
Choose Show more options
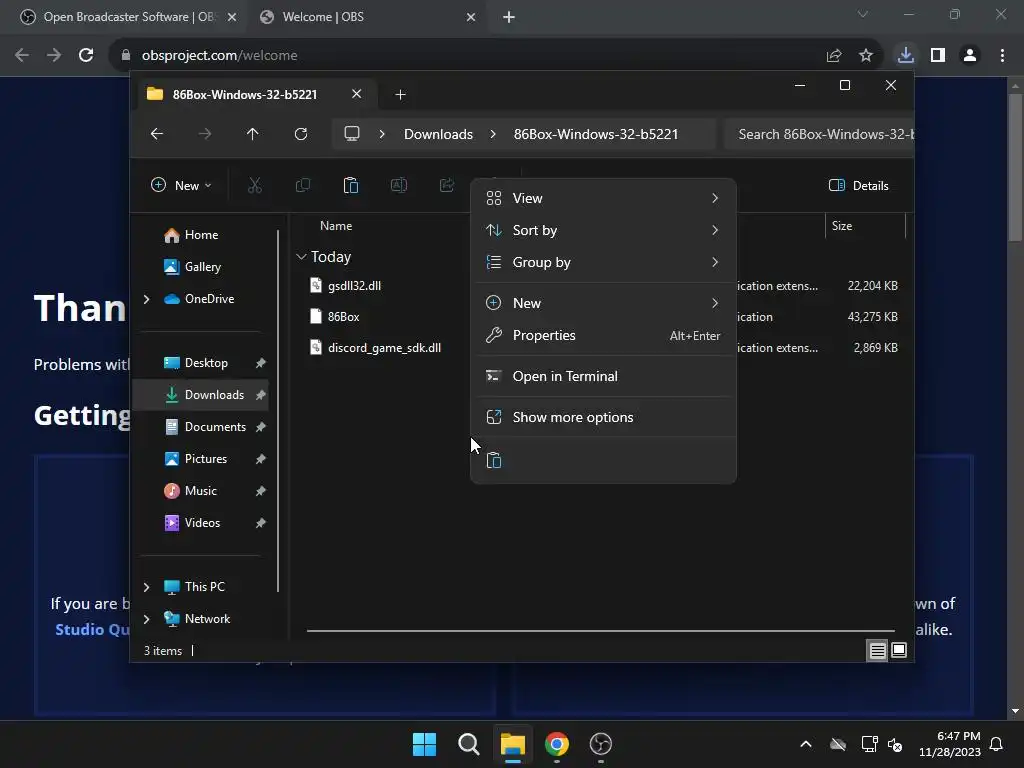pyautogui.click(x=603, y=417)
